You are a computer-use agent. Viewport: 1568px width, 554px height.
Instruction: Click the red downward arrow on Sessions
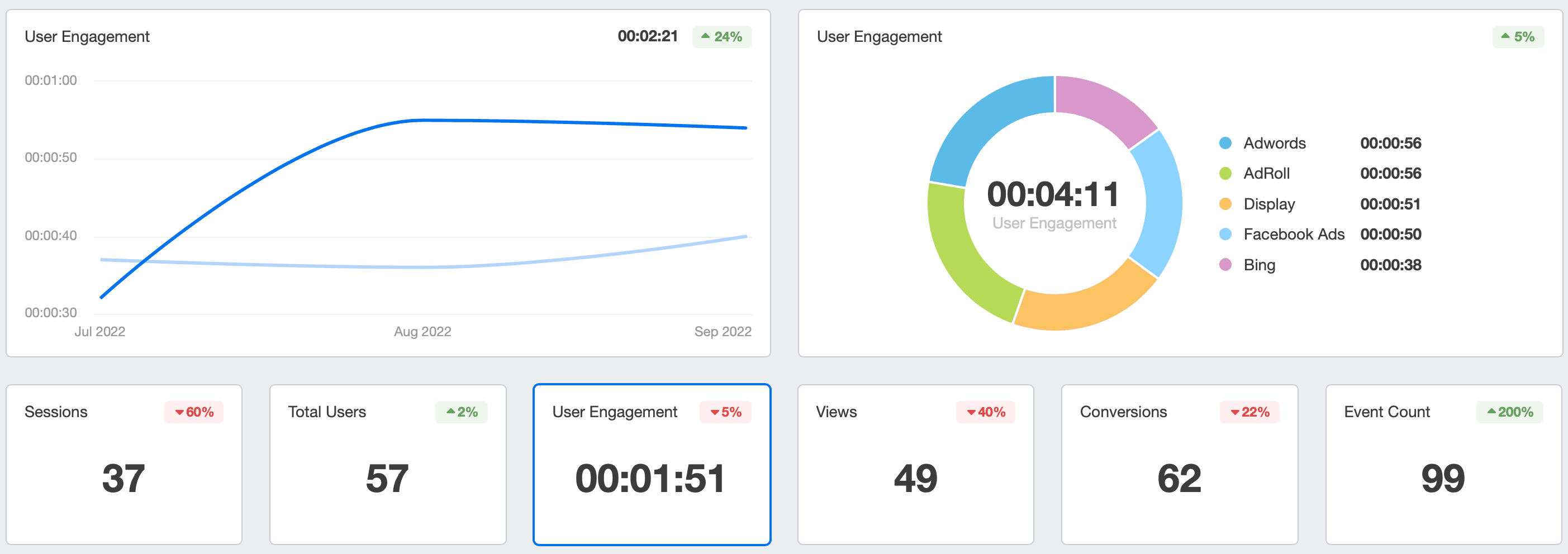click(x=179, y=412)
